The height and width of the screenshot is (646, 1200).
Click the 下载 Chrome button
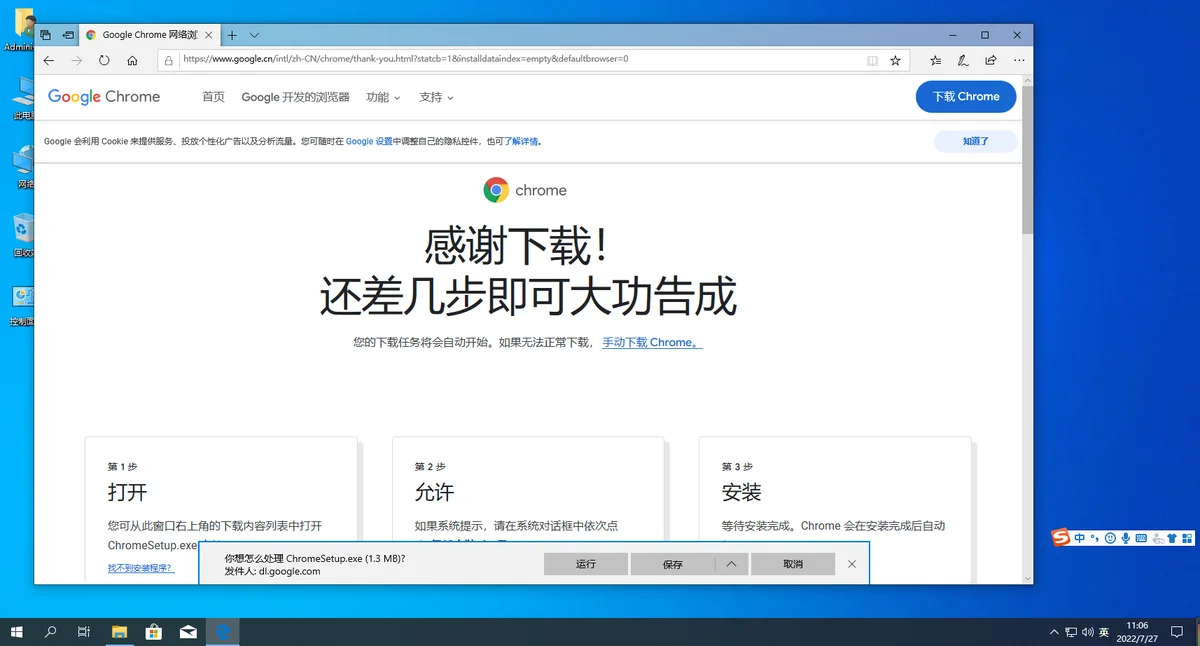pyautogui.click(x=966, y=97)
